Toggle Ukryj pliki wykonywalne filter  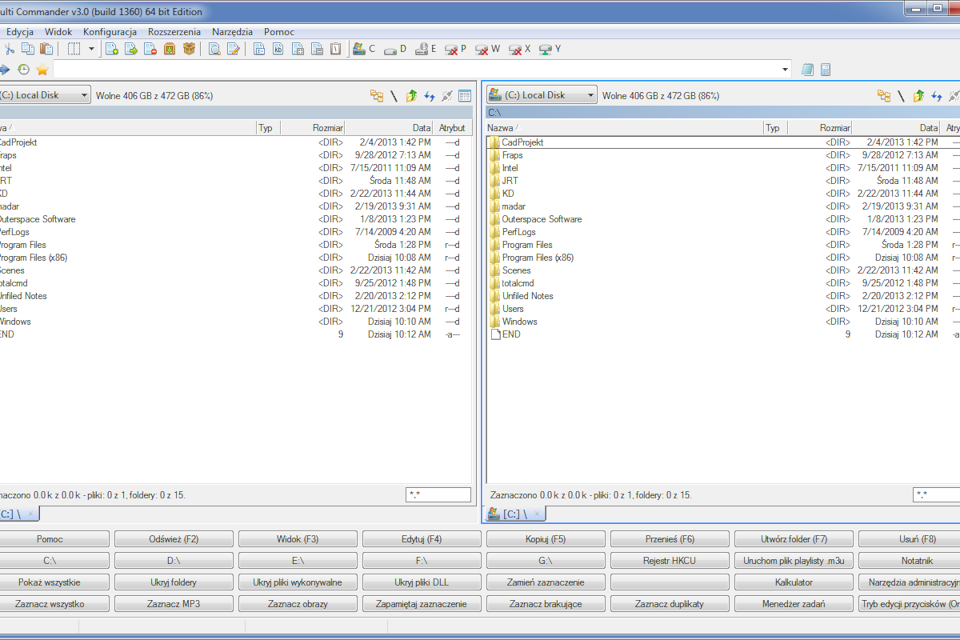(x=297, y=582)
